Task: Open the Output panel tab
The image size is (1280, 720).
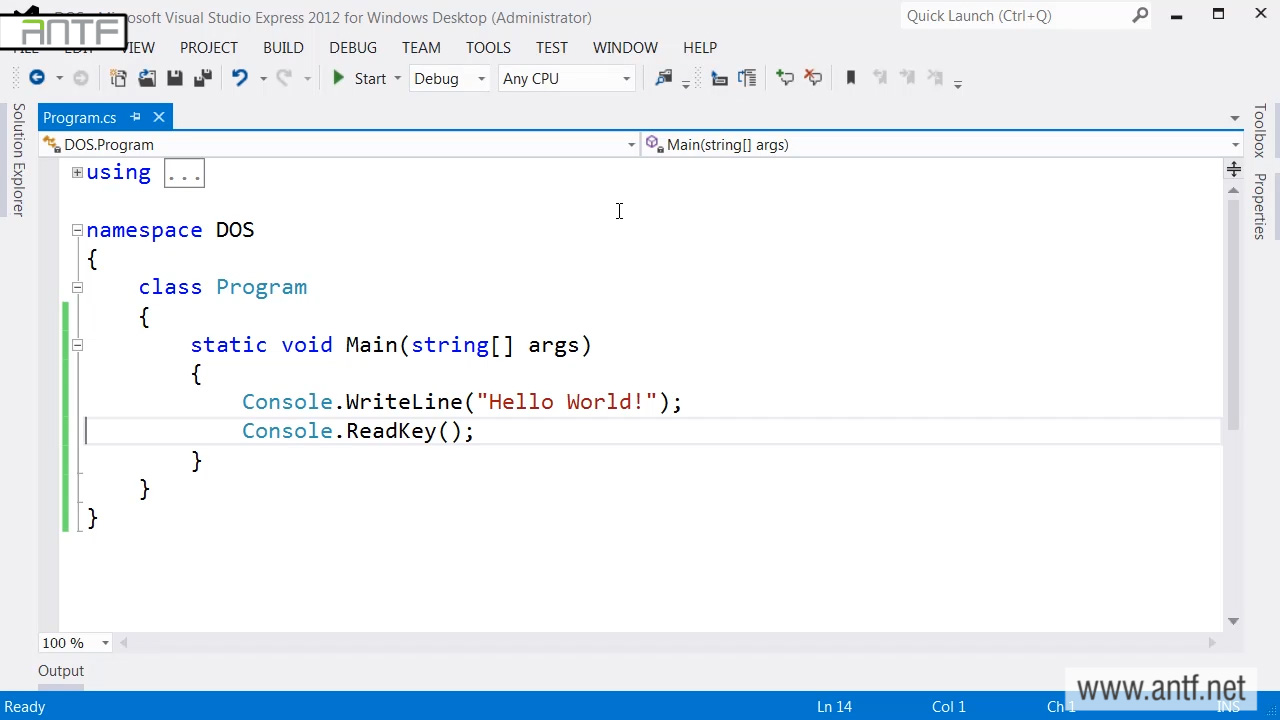Action: click(x=61, y=671)
